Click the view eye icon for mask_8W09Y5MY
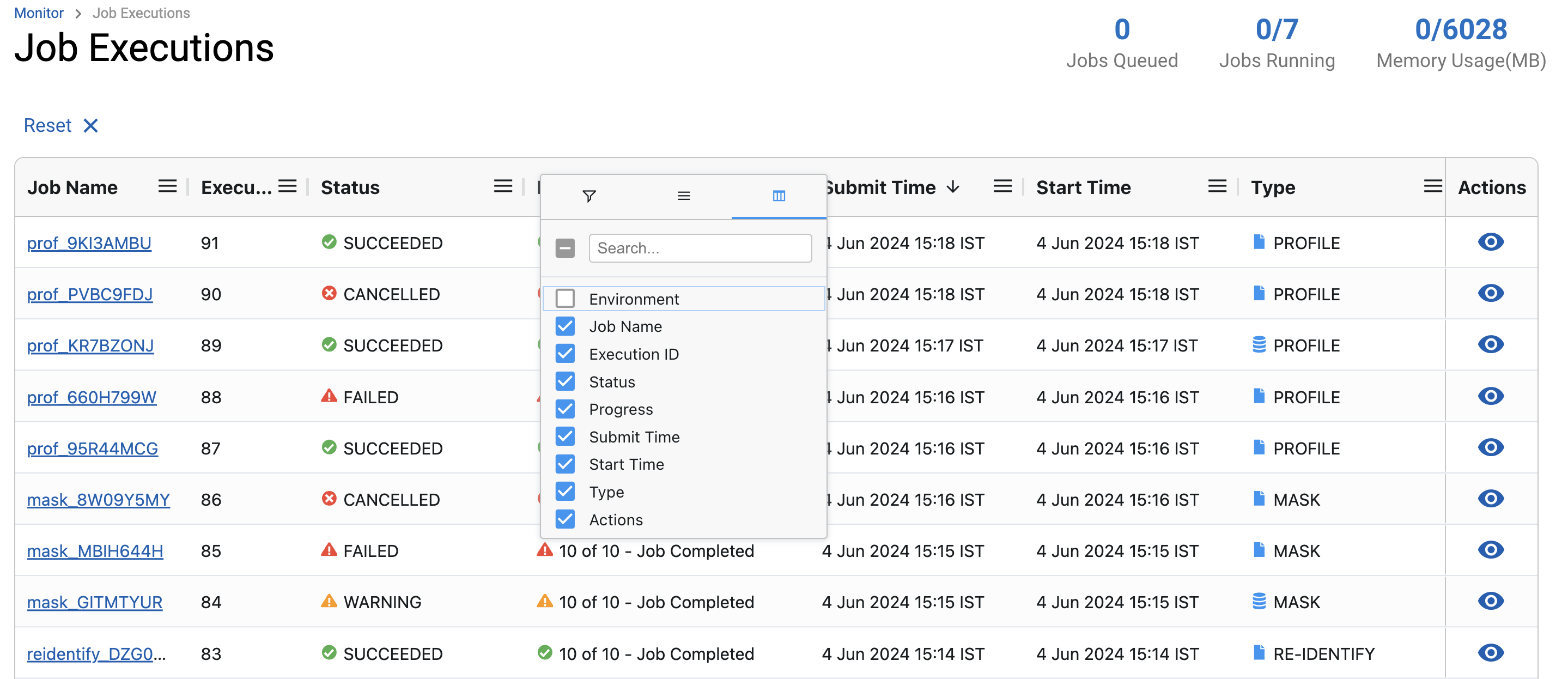This screenshot has width=1568, height=679. click(x=1490, y=499)
